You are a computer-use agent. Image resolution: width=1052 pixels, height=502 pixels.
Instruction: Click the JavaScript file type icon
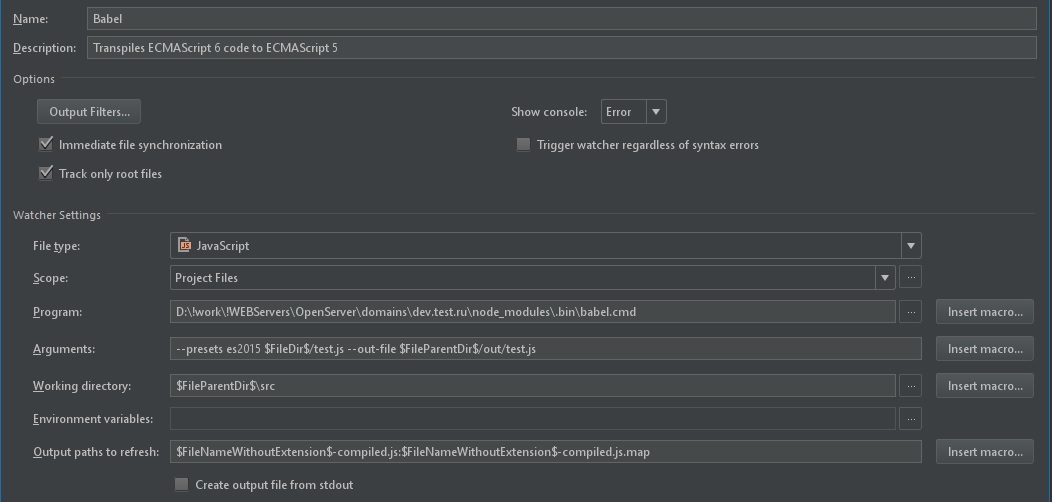184,245
